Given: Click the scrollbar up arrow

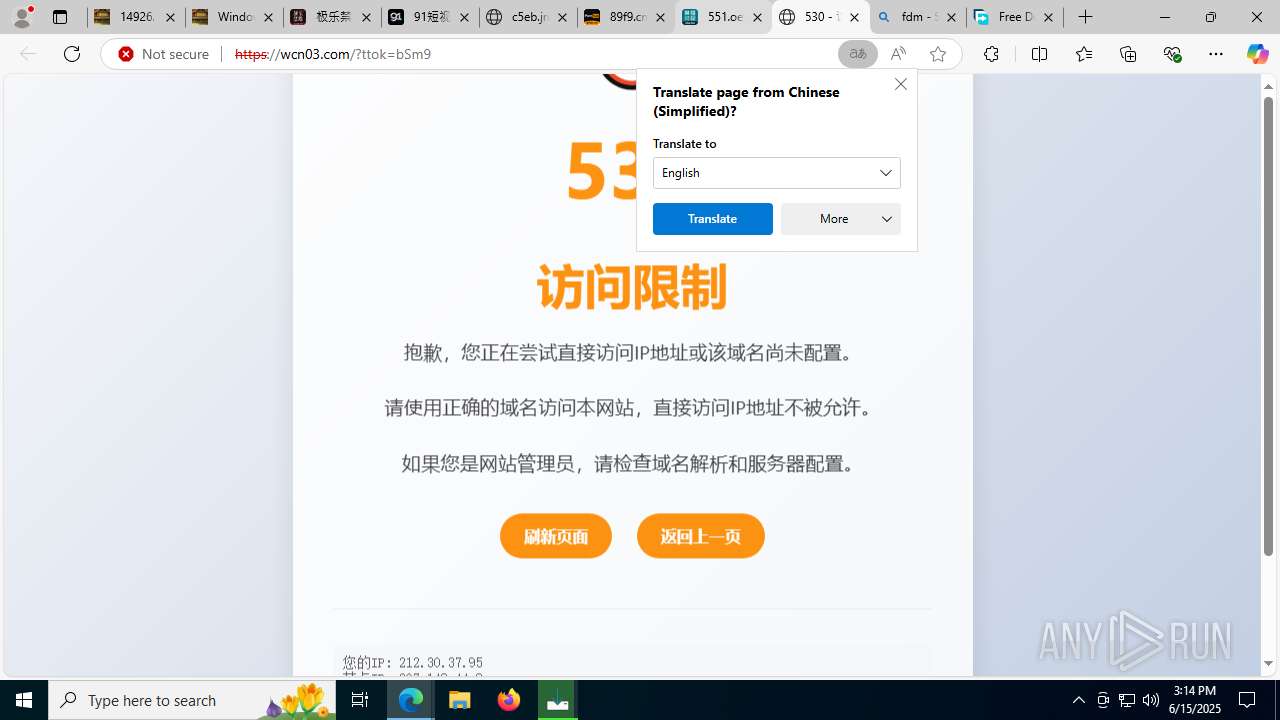Looking at the screenshot, I should point(1268,86).
